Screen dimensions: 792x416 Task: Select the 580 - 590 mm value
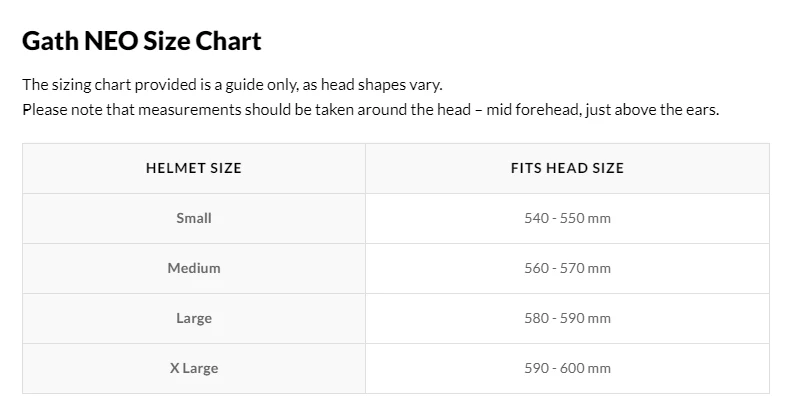pos(567,318)
